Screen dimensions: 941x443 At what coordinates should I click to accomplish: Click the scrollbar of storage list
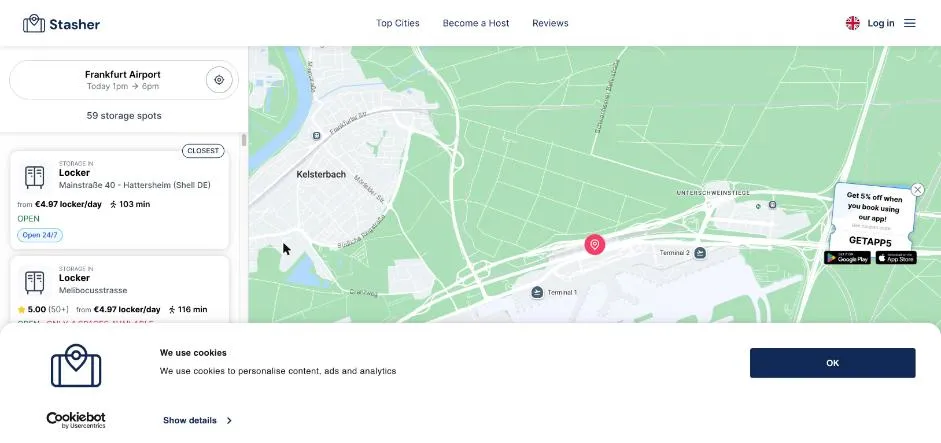click(x=244, y=140)
